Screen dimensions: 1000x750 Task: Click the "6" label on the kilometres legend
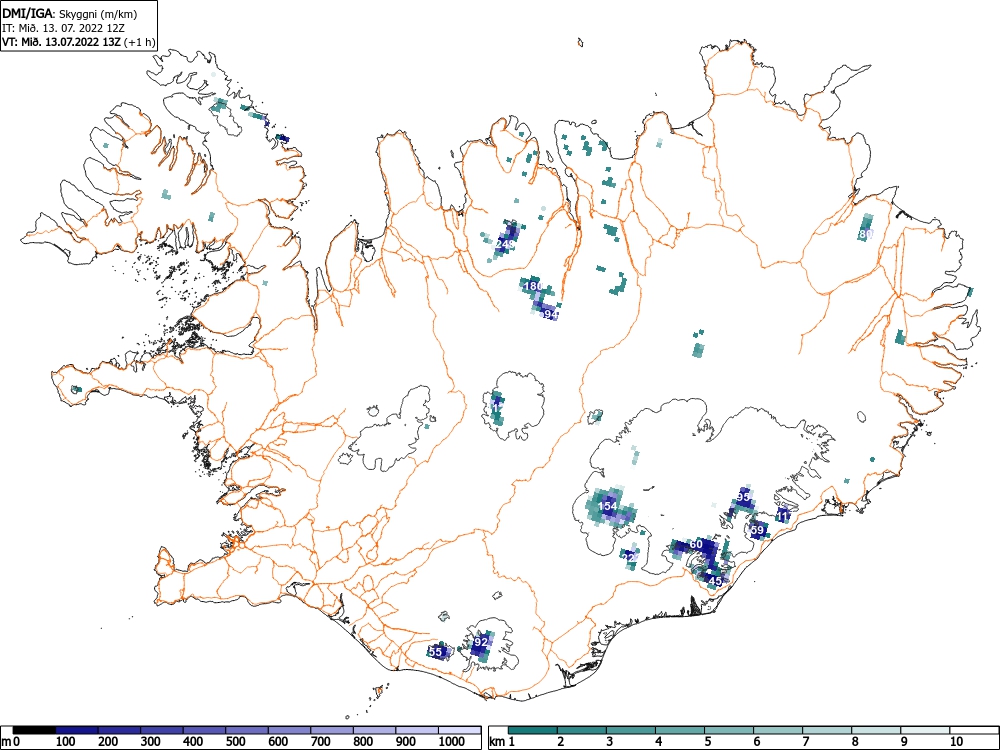point(756,742)
